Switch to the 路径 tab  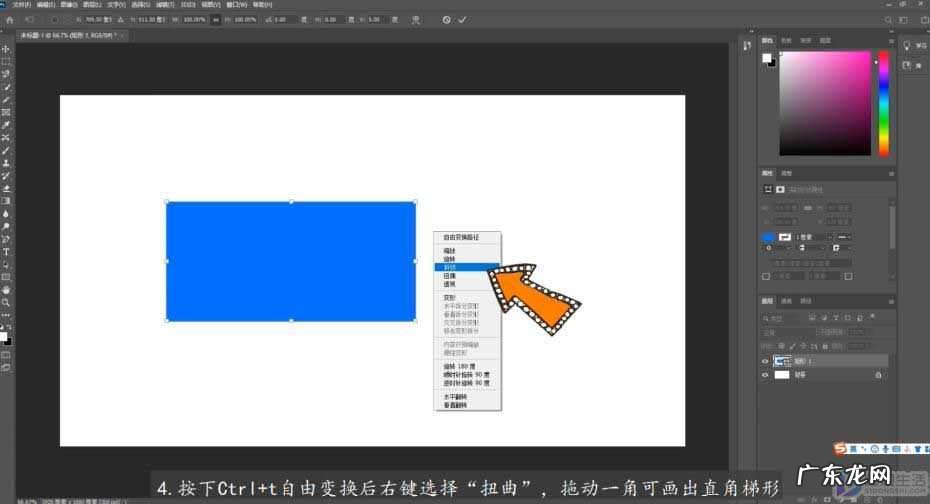[805, 301]
